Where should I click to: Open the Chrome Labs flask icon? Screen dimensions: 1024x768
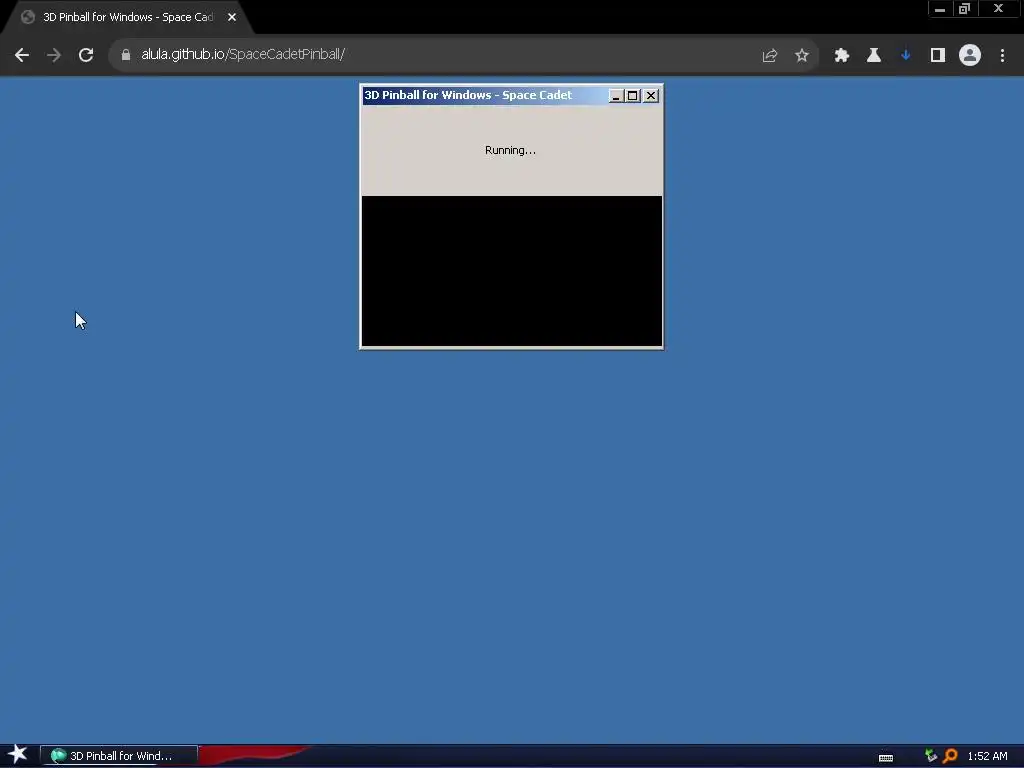[874, 56]
